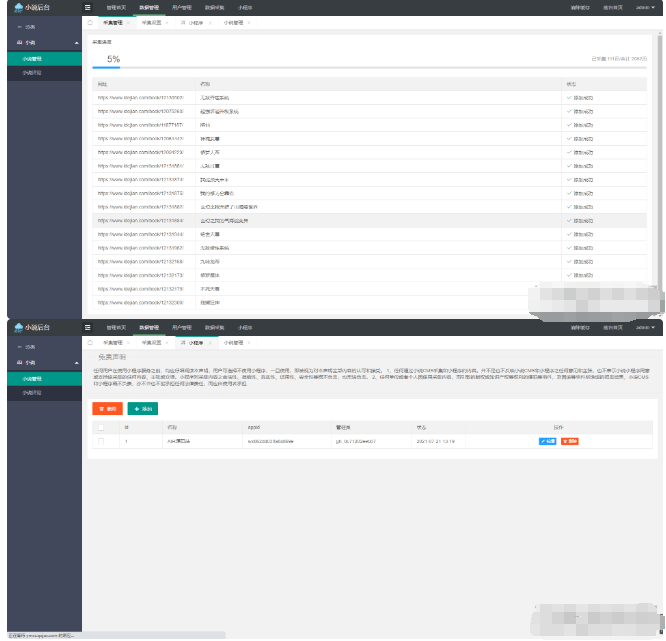The width and height of the screenshot is (666, 641).
Task: Open home icon tab in the disclaimer screen
Action: click(x=90, y=342)
